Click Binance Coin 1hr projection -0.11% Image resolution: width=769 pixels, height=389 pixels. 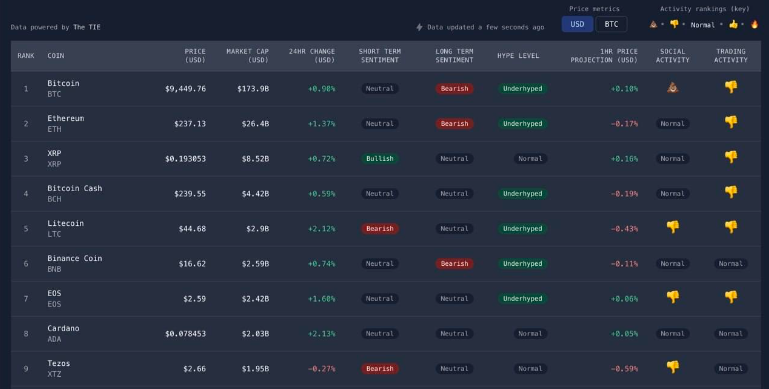click(624, 263)
